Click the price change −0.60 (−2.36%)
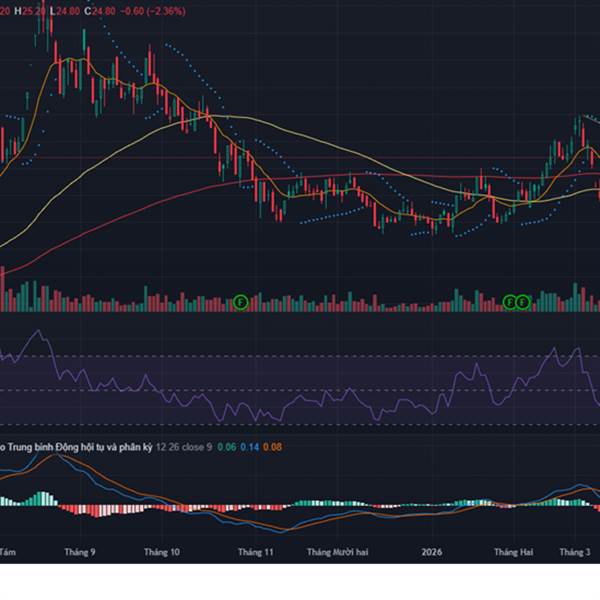The height and width of the screenshot is (600, 600). [153, 11]
